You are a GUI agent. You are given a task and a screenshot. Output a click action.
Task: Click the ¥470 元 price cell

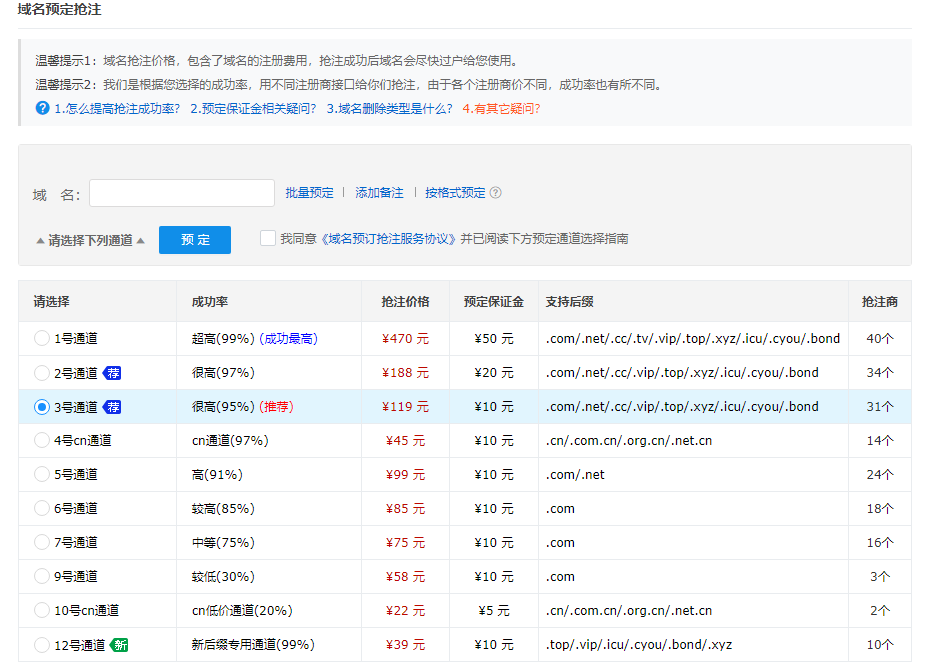pyautogui.click(x=405, y=338)
